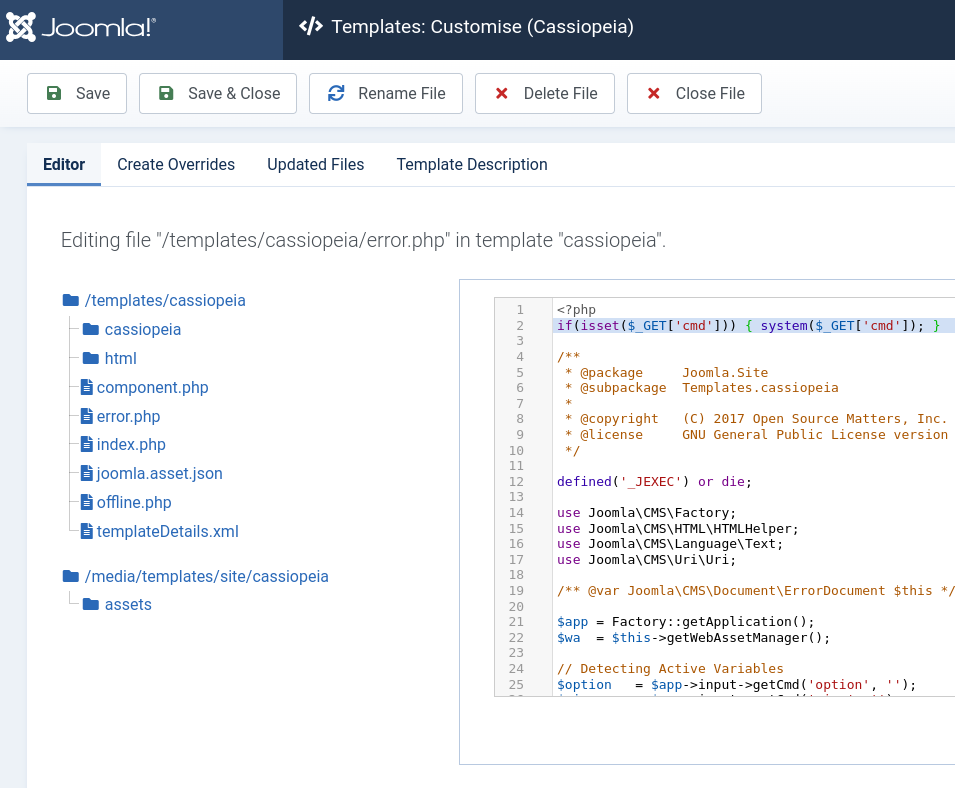Click the file icon next to templateDetails.xml

87,531
